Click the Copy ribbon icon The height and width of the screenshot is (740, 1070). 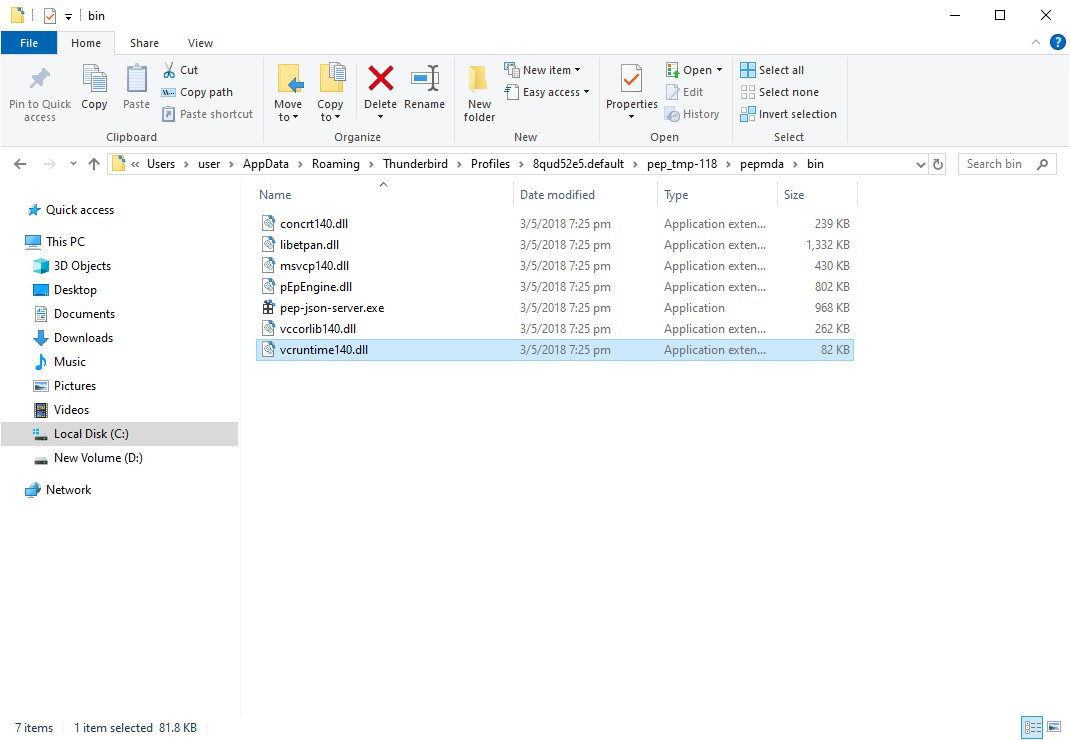[x=94, y=87]
